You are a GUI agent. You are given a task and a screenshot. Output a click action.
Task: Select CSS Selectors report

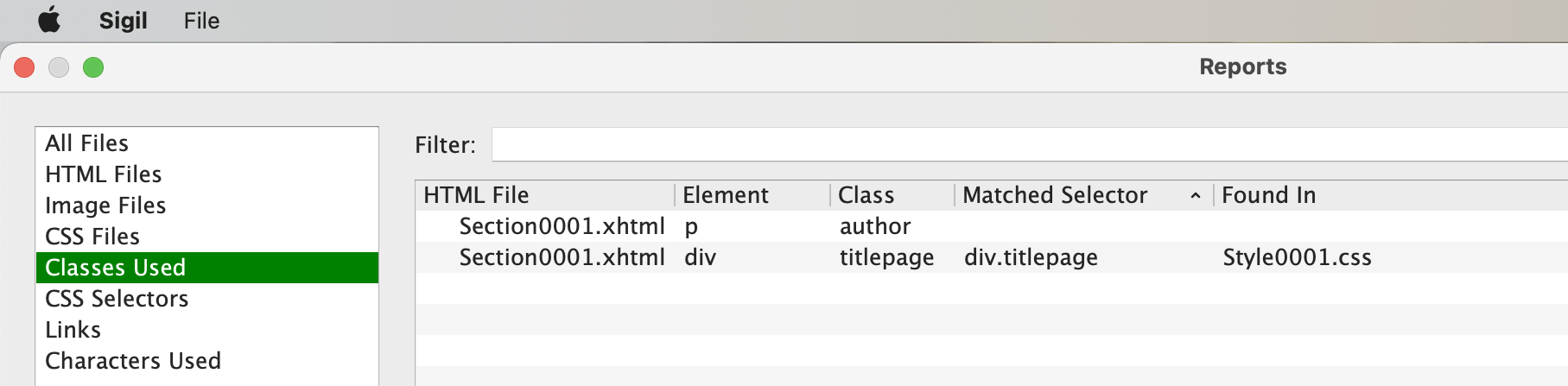coord(117,299)
